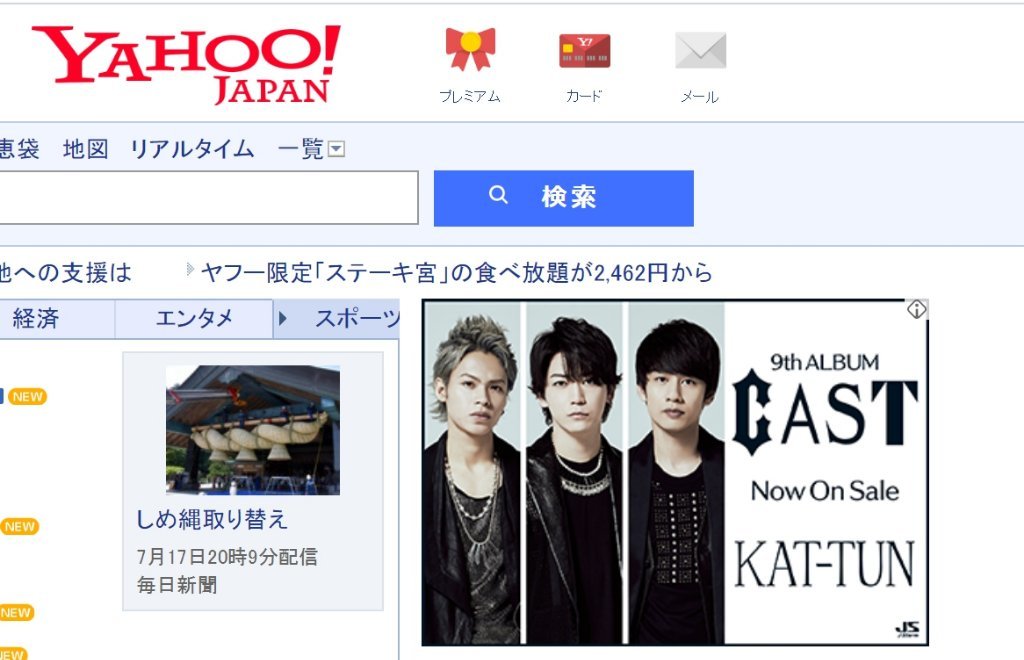Open the ステーキ宮 食べ放題 promotion link
The image size is (1024, 660).
[456, 272]
